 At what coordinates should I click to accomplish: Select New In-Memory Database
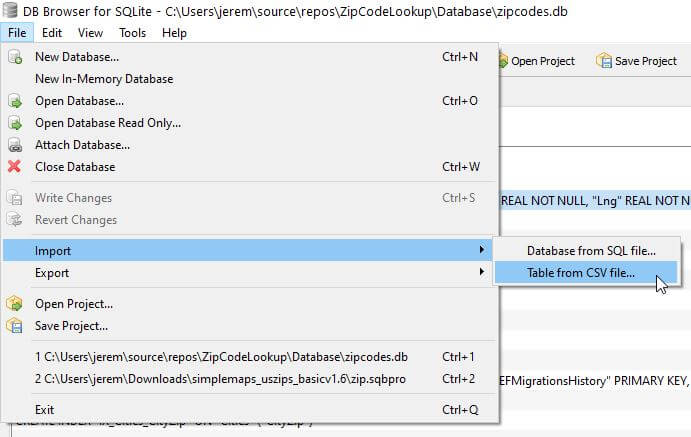tap(250, 79)
